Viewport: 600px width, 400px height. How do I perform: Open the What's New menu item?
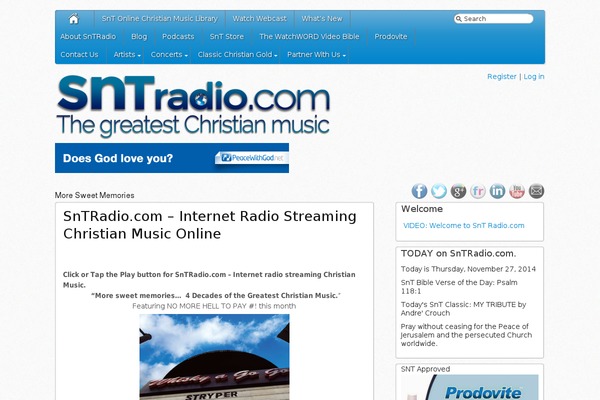(x=322, y=19)
